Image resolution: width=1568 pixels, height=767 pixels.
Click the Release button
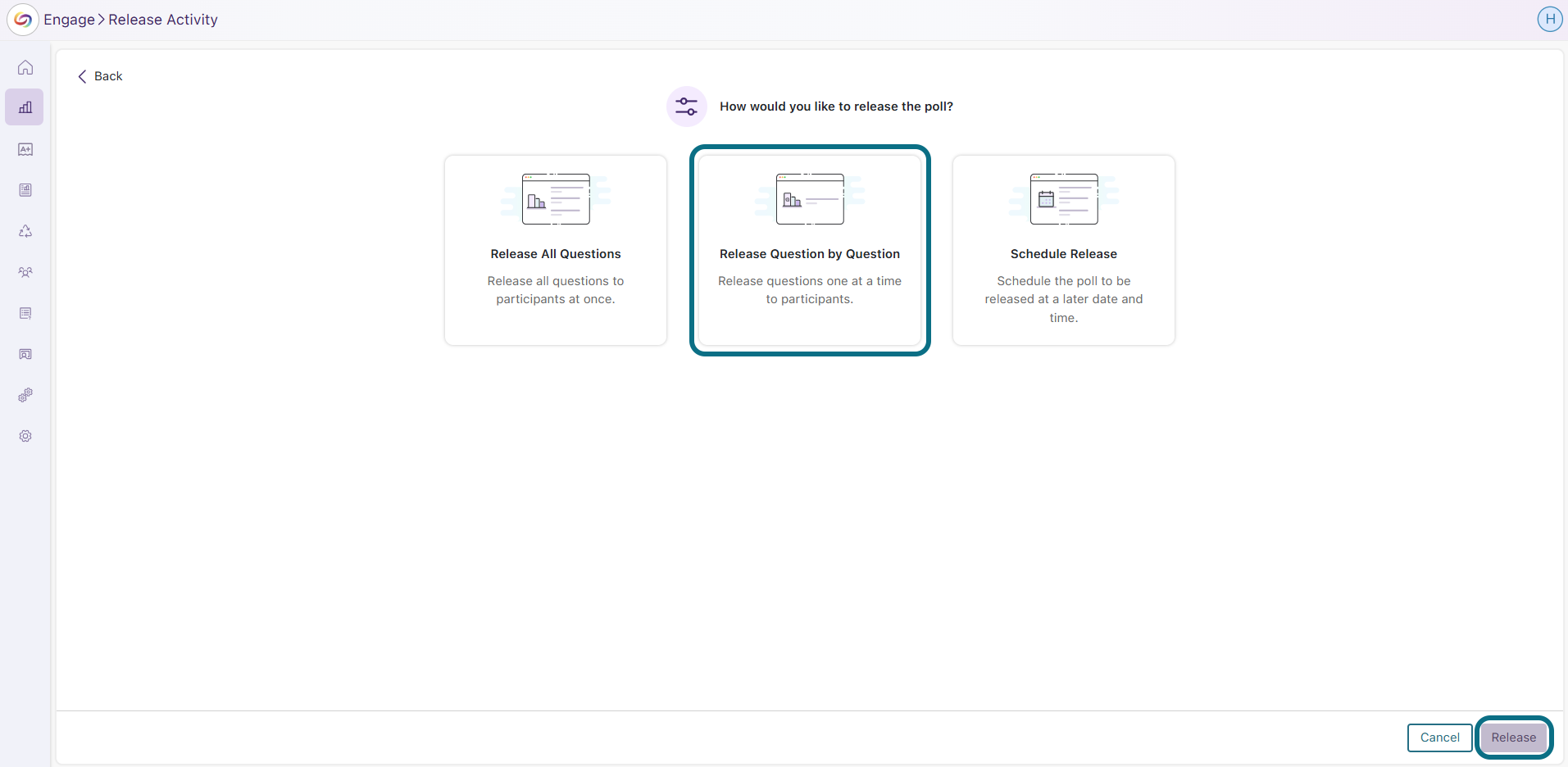click(1514, 737)
